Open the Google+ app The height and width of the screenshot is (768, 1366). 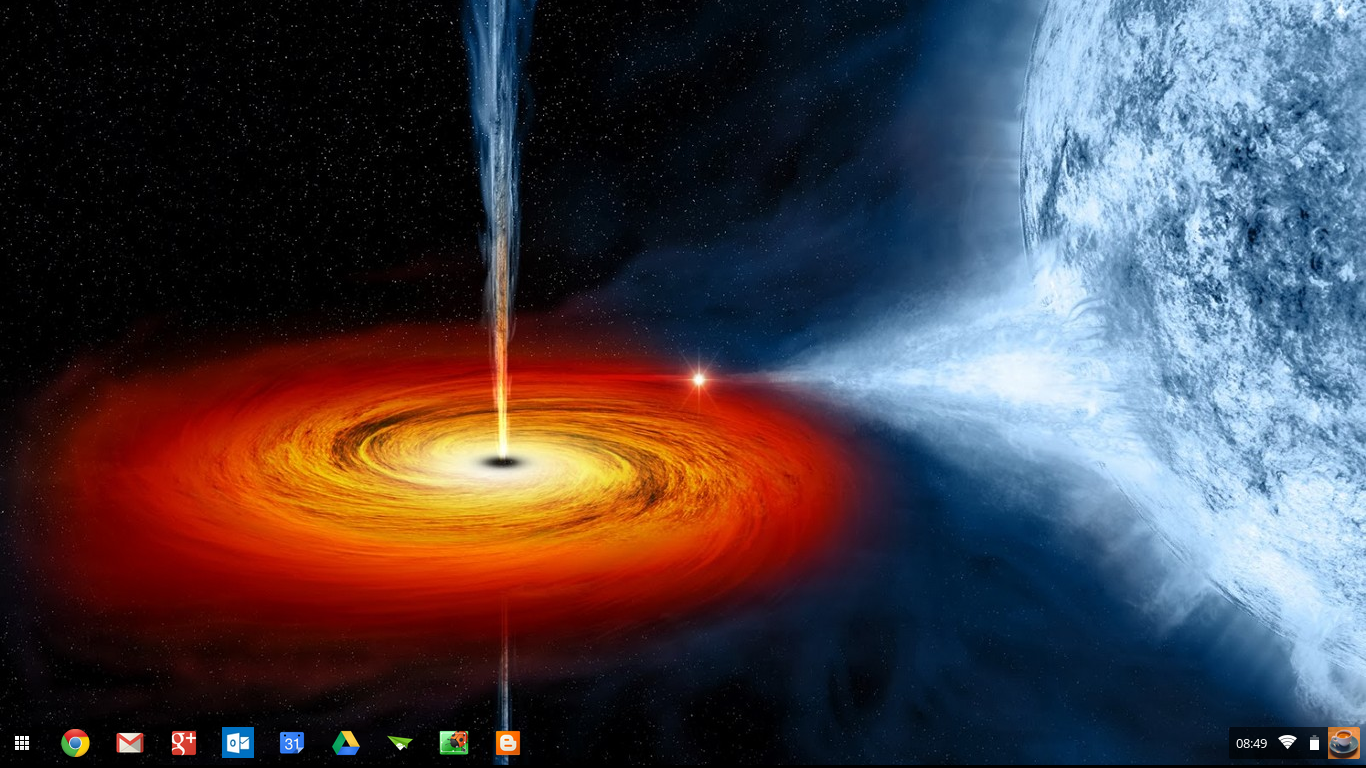(x=184, y=743)
